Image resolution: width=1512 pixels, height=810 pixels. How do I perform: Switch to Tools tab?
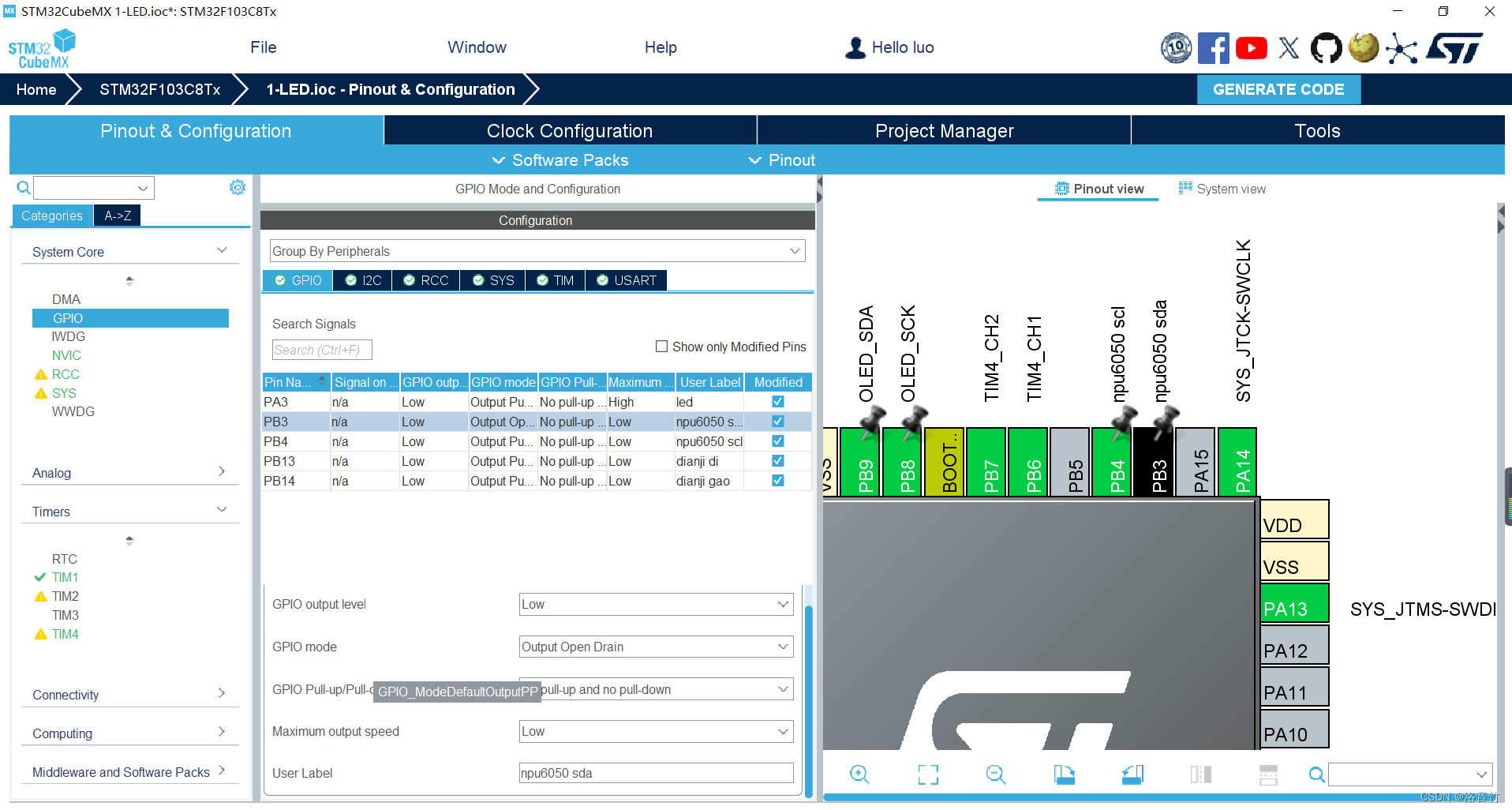[1318, 130]
